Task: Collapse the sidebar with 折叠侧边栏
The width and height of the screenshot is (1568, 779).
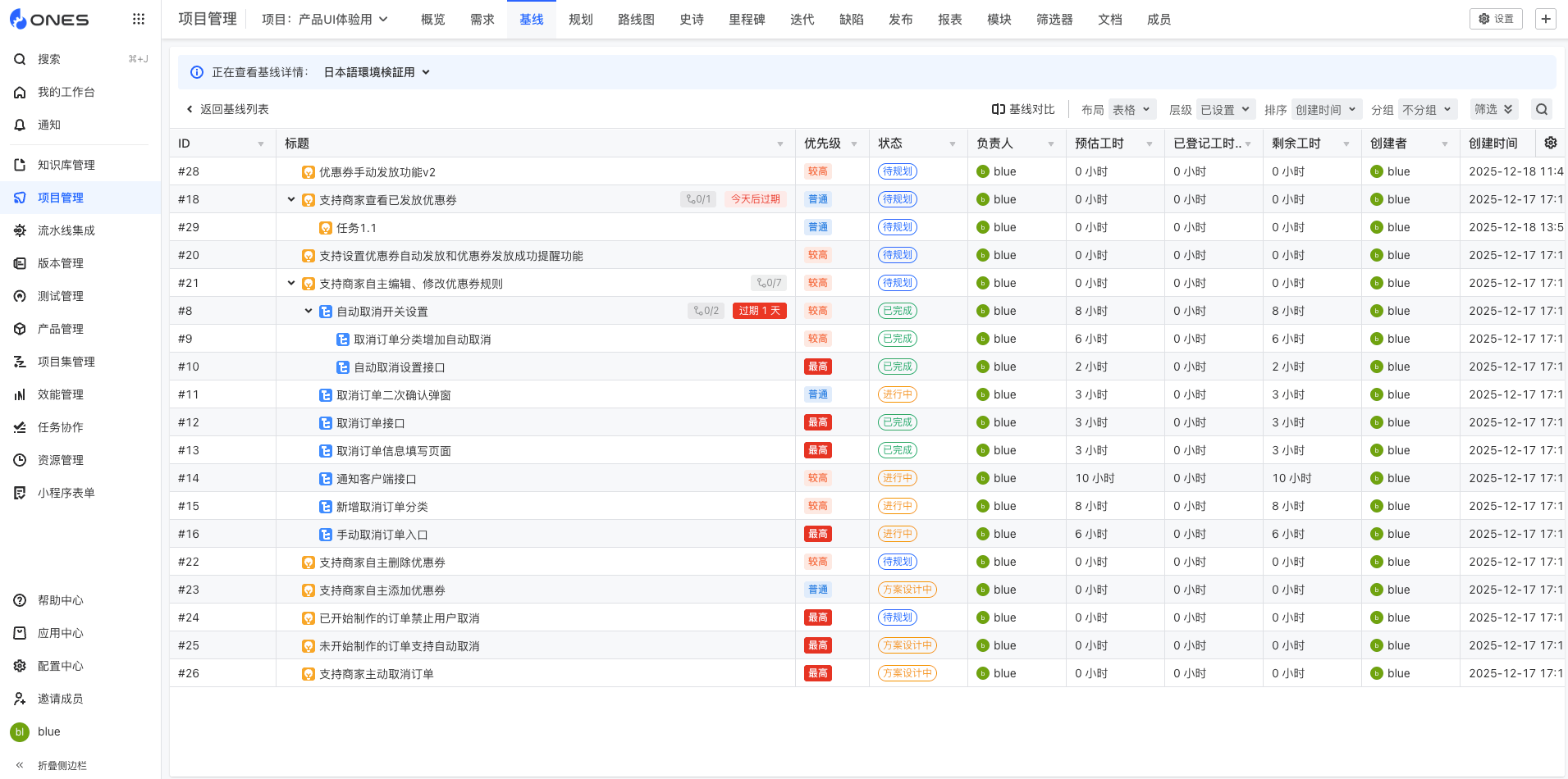Action: (x=51, y=765)
